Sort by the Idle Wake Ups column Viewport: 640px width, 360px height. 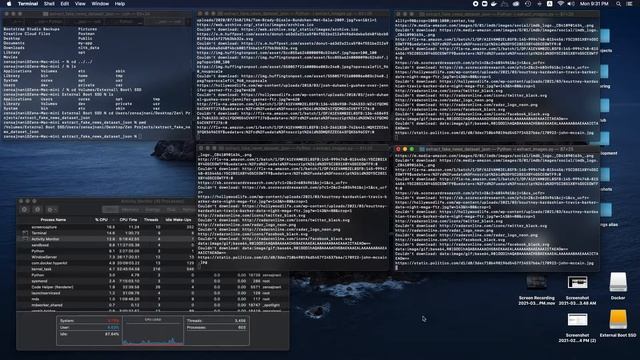point(178,220)
